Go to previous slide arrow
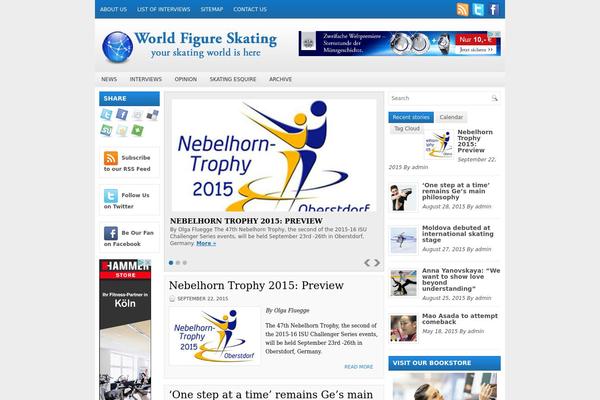Image resolution: width=600 pixels, height=400 pixels. (367, 263)
